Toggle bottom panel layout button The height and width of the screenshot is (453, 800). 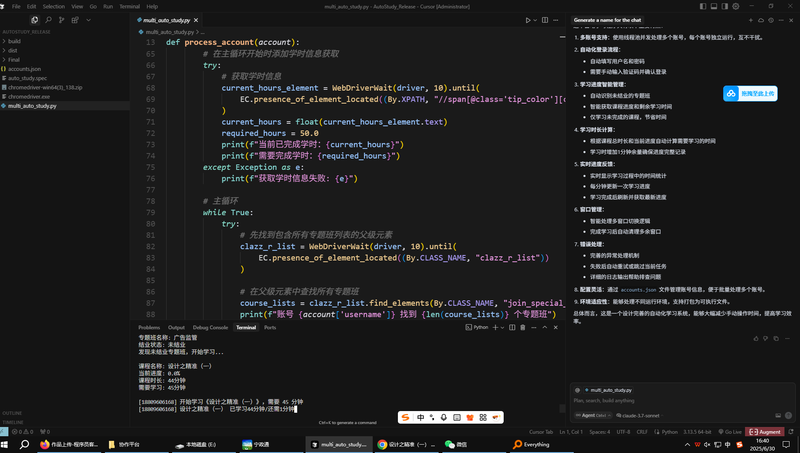pos(714,6)
